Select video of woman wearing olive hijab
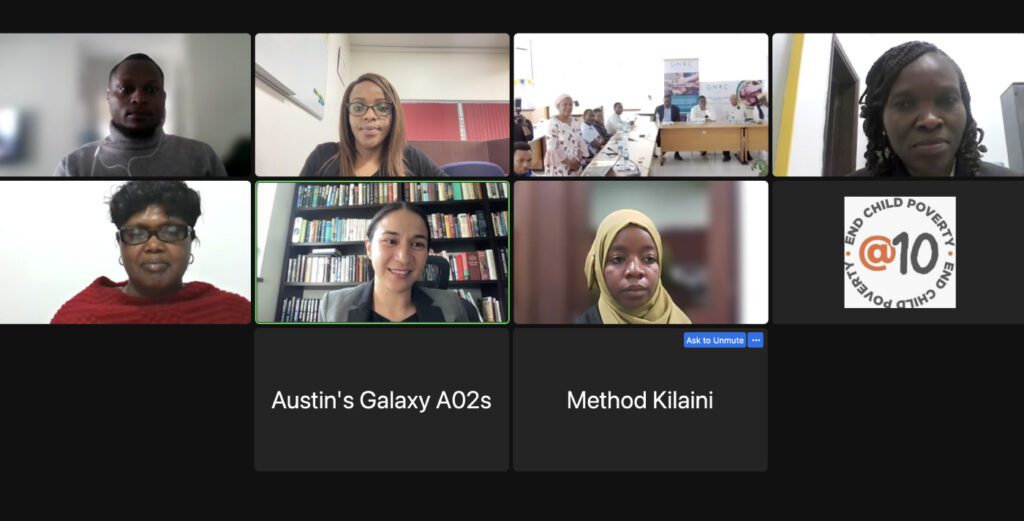 click(641, 252)
